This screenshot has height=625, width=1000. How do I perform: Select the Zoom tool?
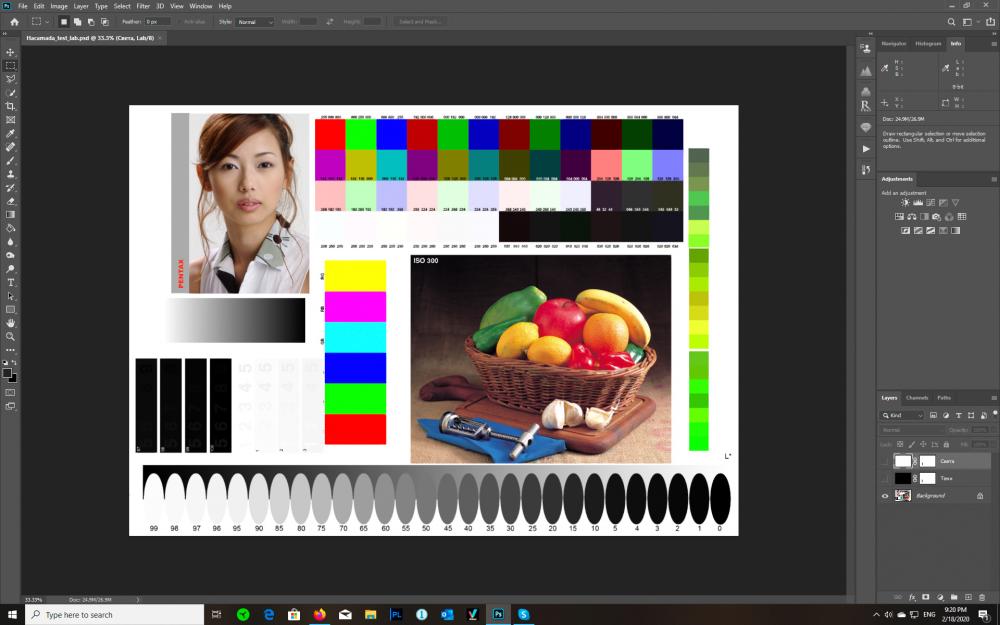click(10, 336)
